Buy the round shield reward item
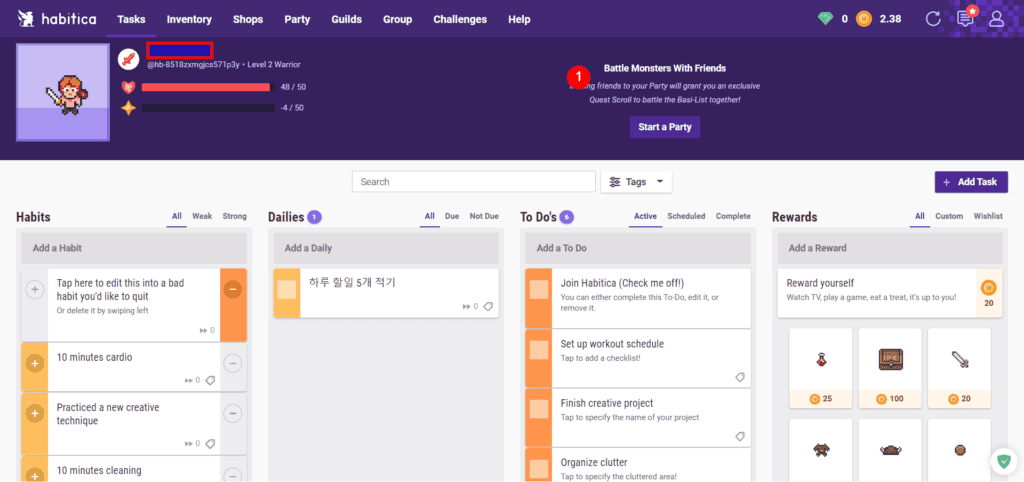The image size is (1024, 482). coord(959,450)
